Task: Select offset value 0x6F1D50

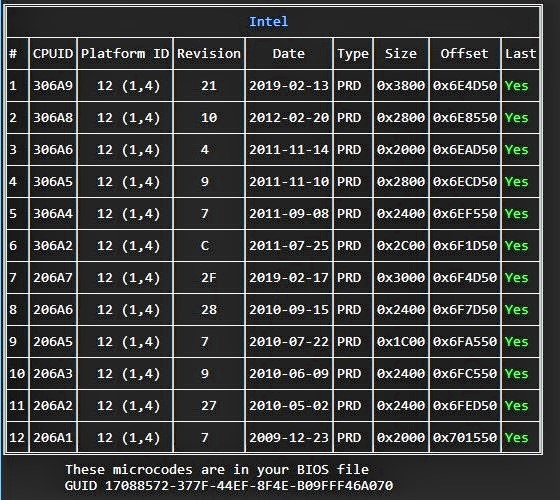Action: click(465, 246)
